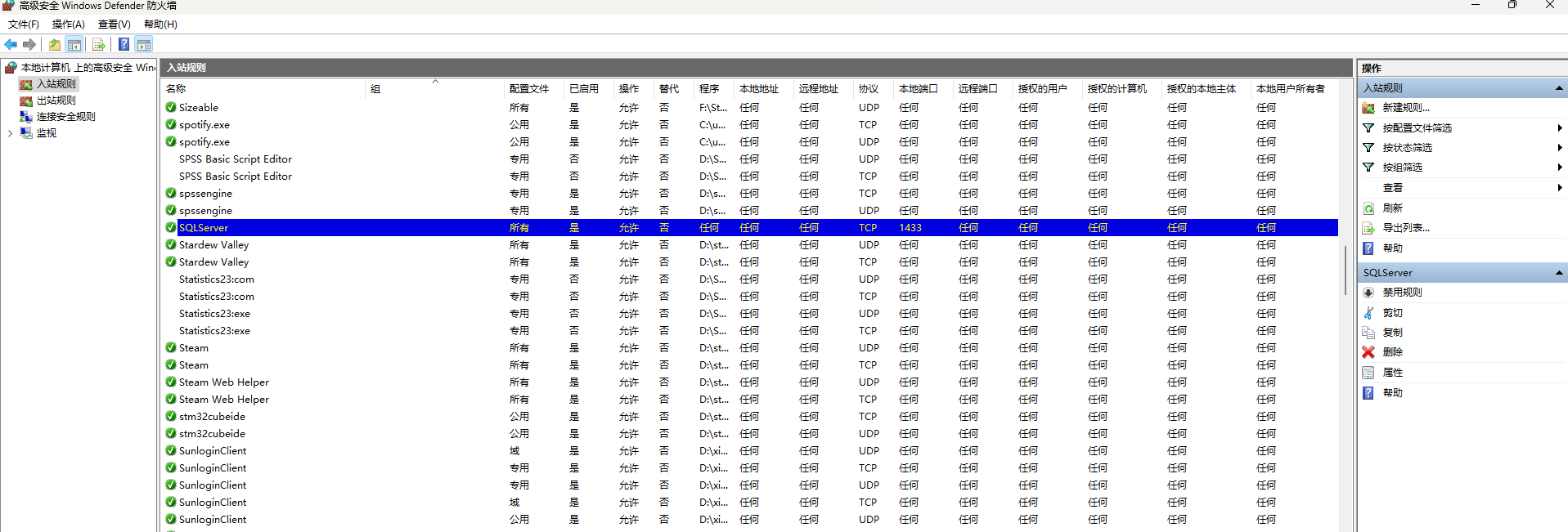
Task: Collapse the SQLServer actions section header arrow
Action: click(x=1559, y=273)
